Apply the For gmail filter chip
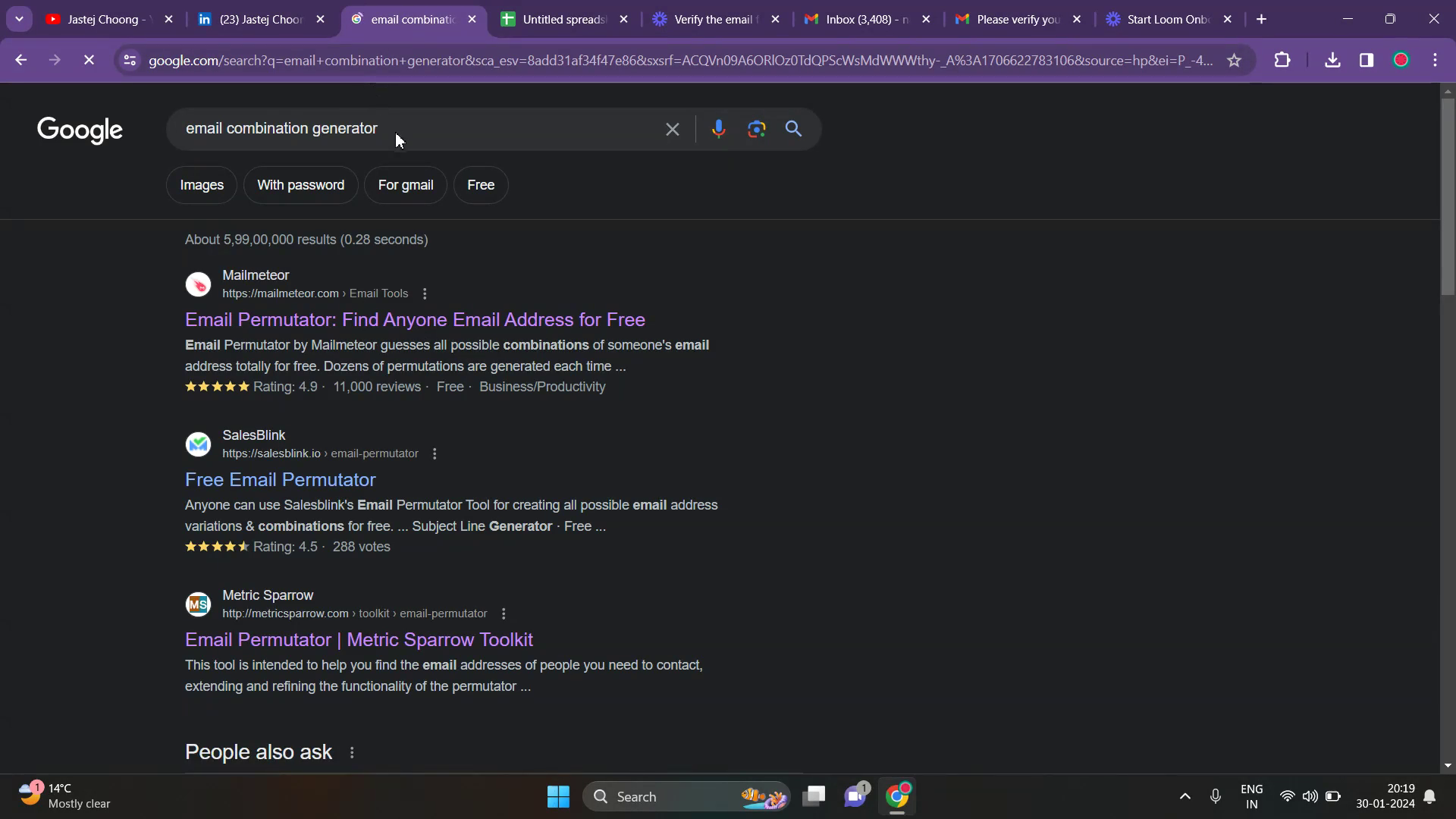1456x819 pixels. click(x=406, y=185)
